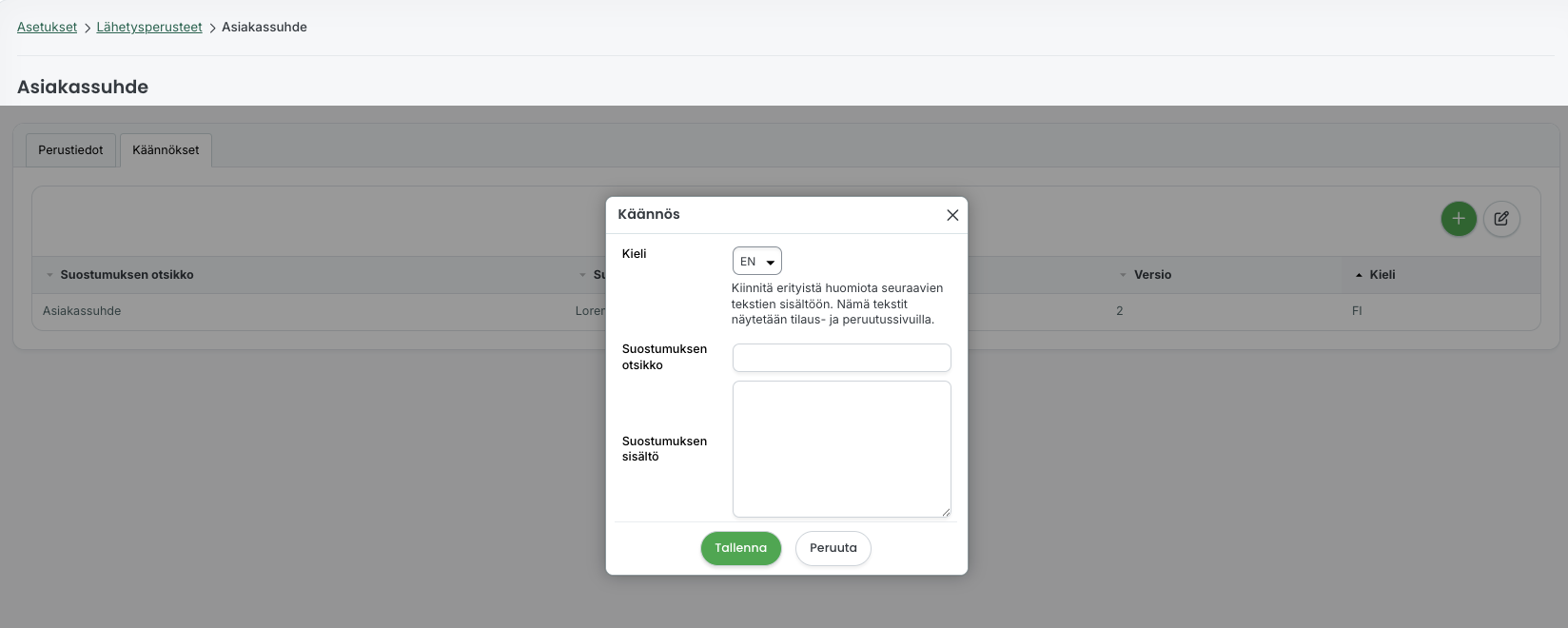The height and width of the screenshot is (628, 1568).
Task: Open the Lähetysperusteet breadcrumb link
Action: pyautogui.click(x=149, y=27)
